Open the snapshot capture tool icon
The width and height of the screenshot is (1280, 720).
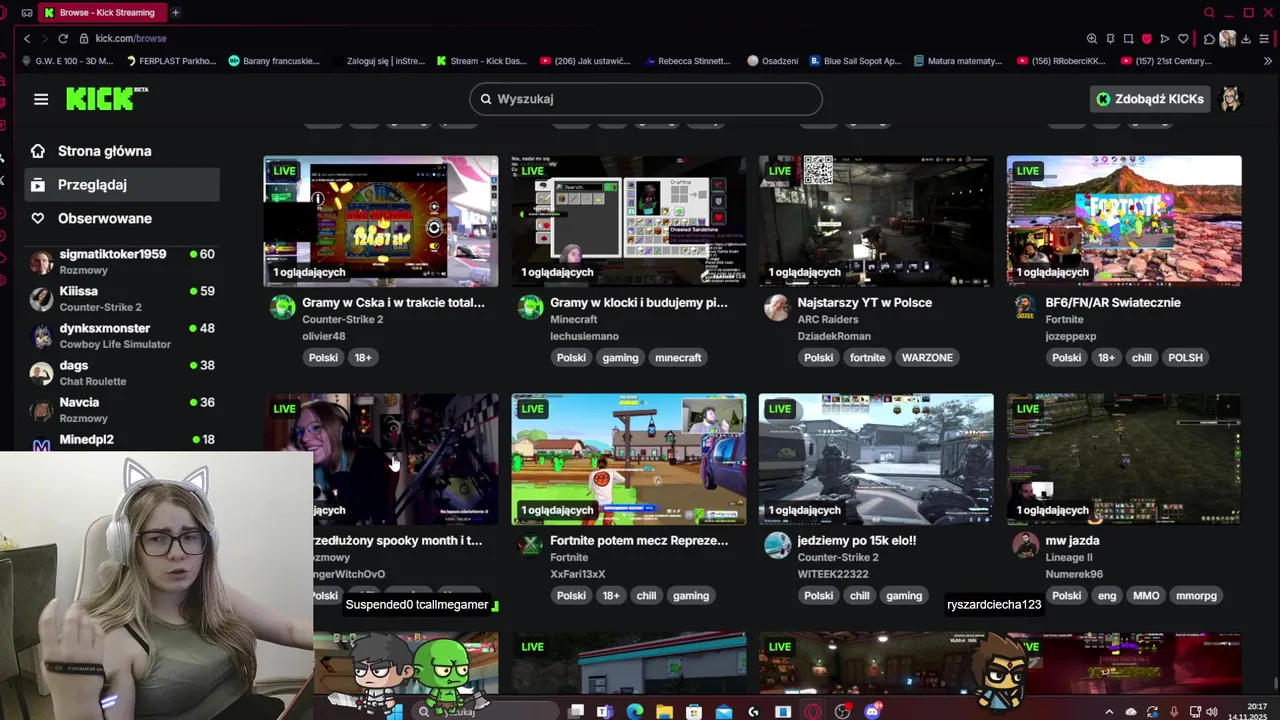point(1128,39)
